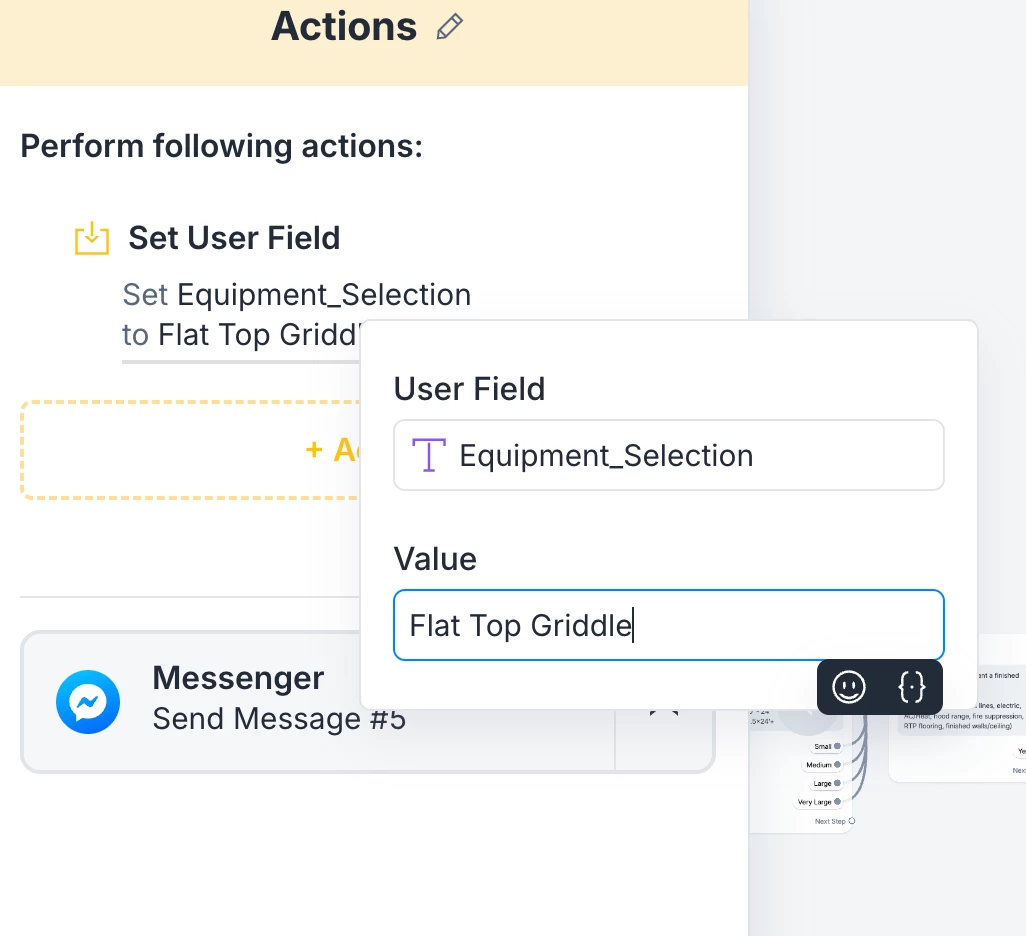
Task: Click the Set User Field action heading
Action: (234, 238)
